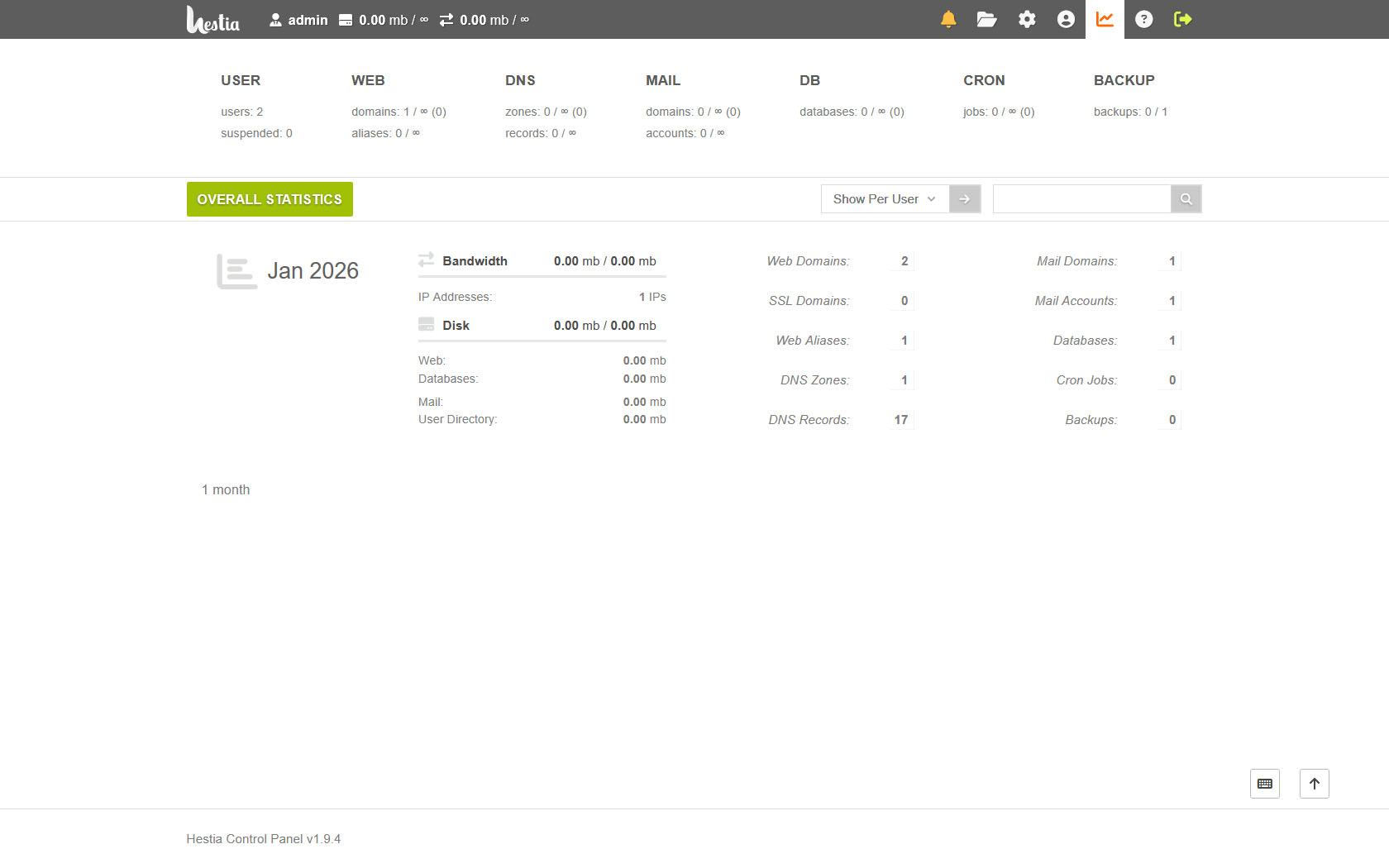Click the user profile account icon
Viewport: 1389px width, 868px height.
[1066, 19]
